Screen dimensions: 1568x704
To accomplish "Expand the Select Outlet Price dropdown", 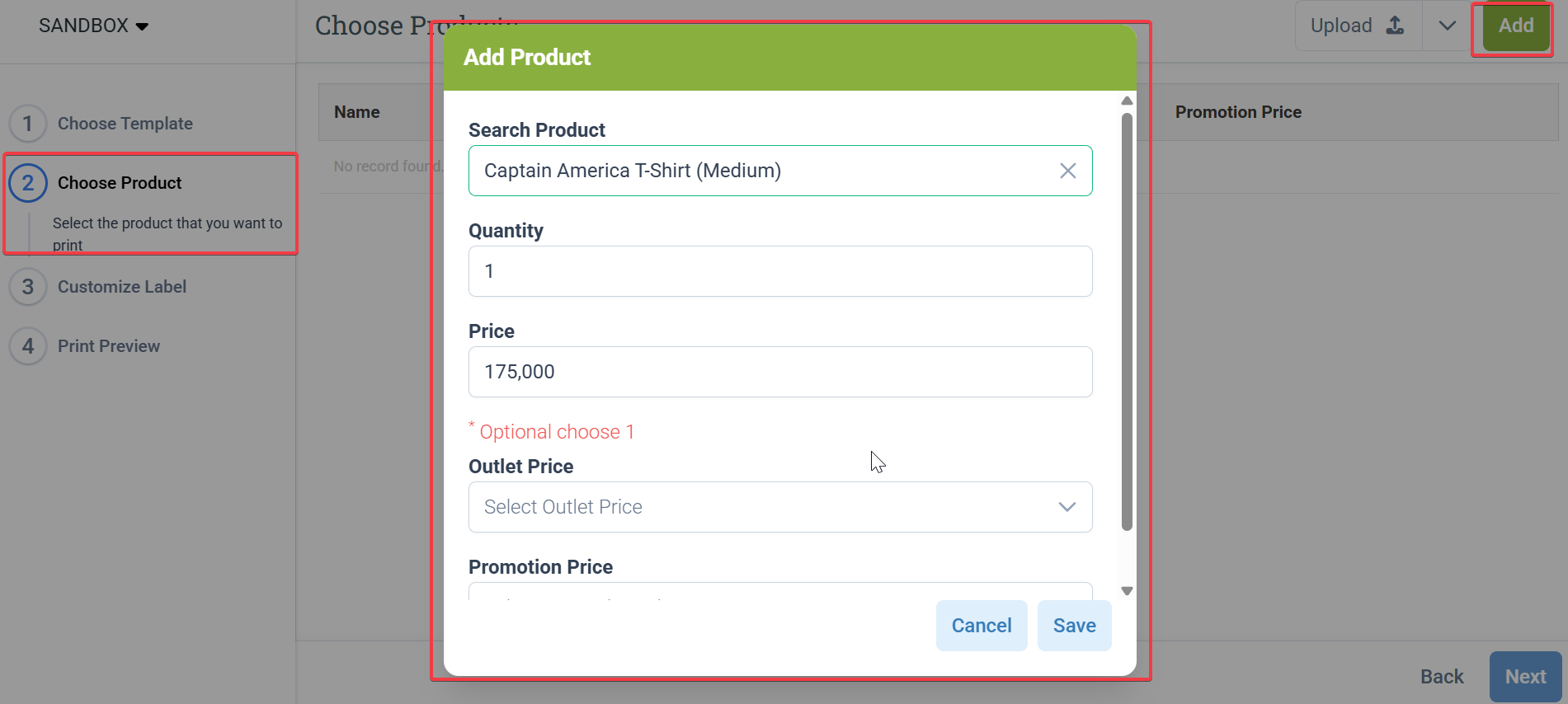I will 1067,507.
